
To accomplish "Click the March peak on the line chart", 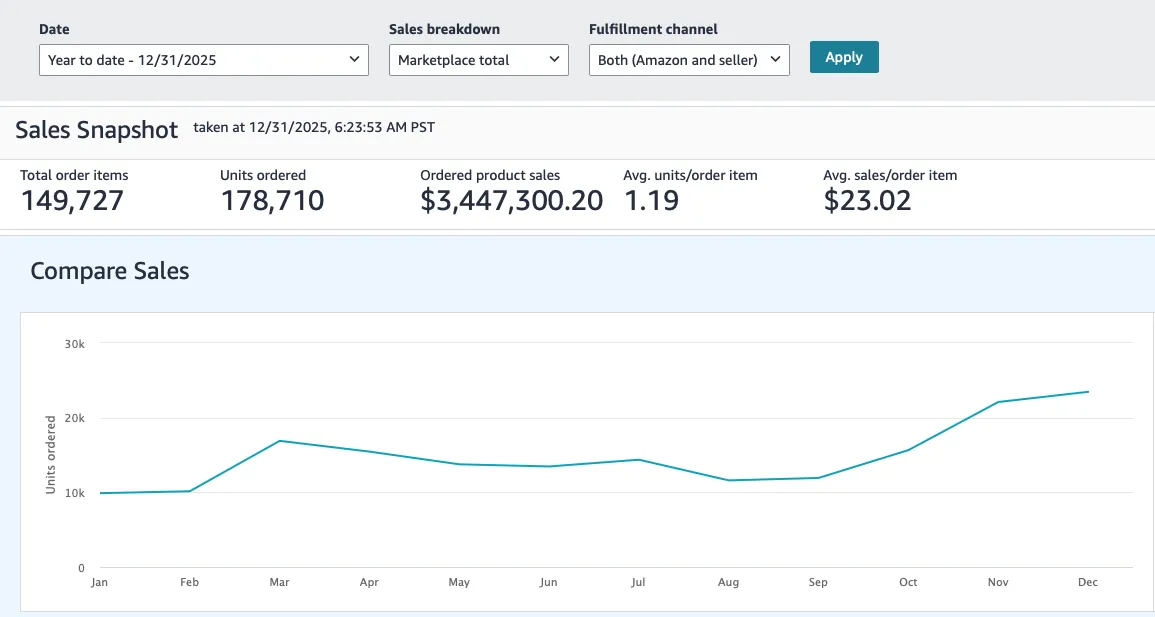I will (279, 441).
